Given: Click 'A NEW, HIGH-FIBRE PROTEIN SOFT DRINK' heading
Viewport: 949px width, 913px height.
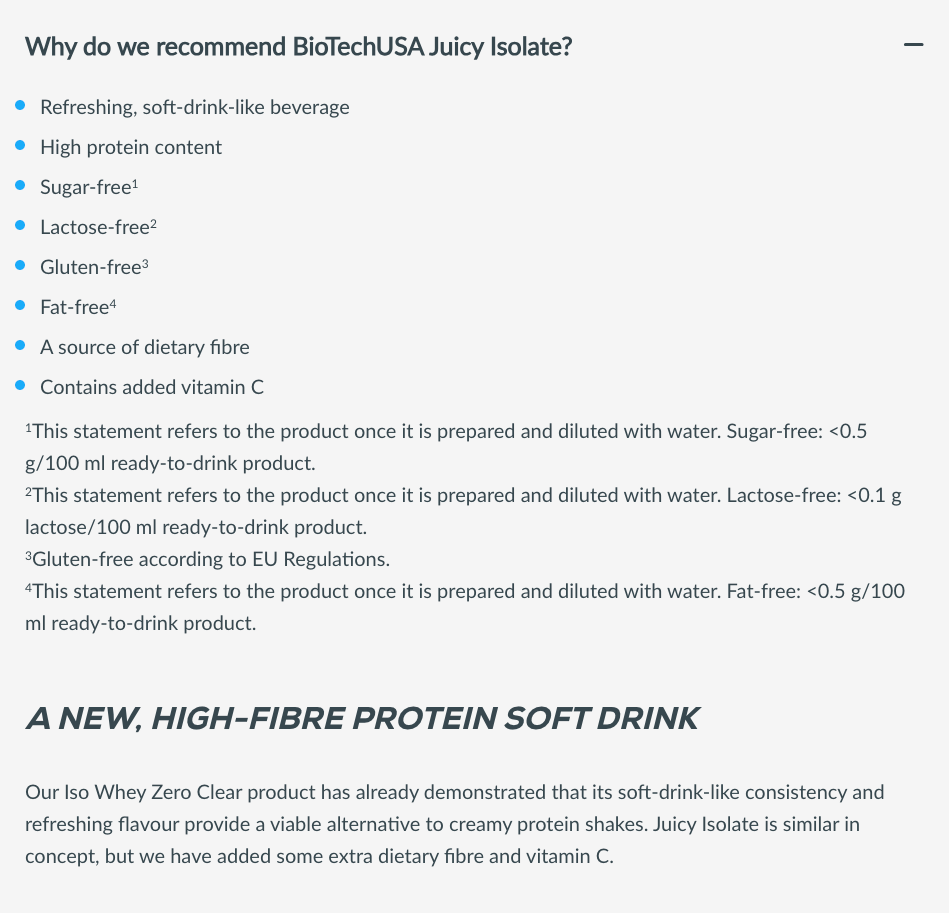Looking at the screenshot, I should (362, 718).
